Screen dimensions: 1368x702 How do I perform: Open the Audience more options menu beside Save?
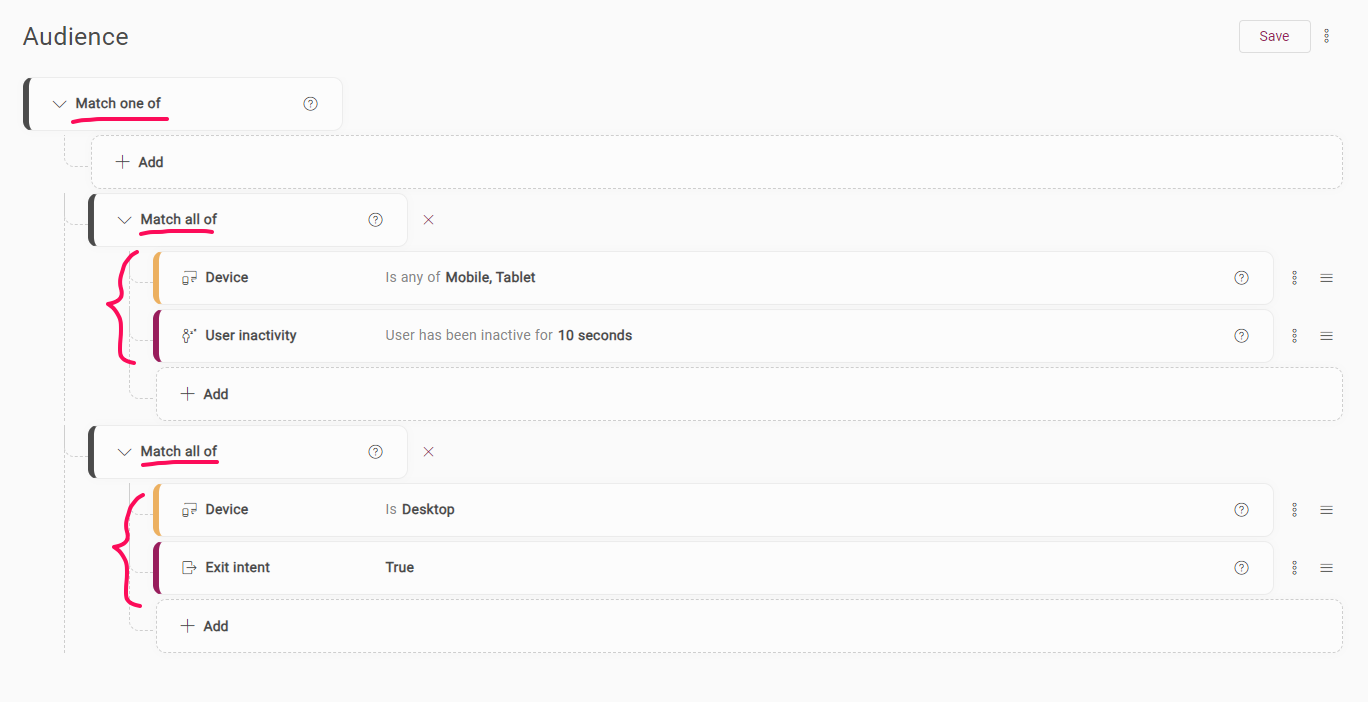click(x=1327, y=36)
